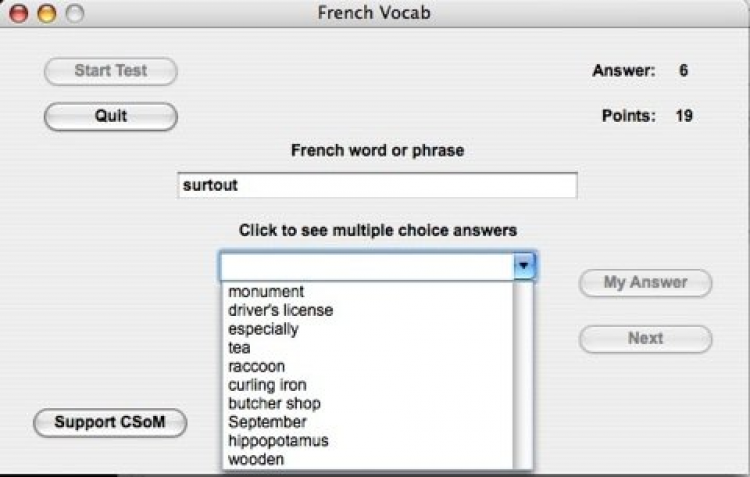Click the red close window button
Screen dimensions: 750x477
[19, 13]
